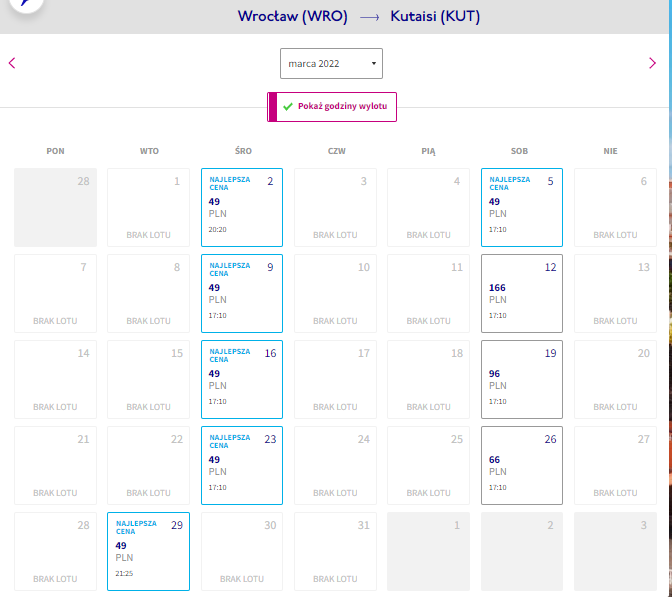Select March 16 flight for 49 PLN
Screen dimensions: 672x597
click(x=242, y=379)
